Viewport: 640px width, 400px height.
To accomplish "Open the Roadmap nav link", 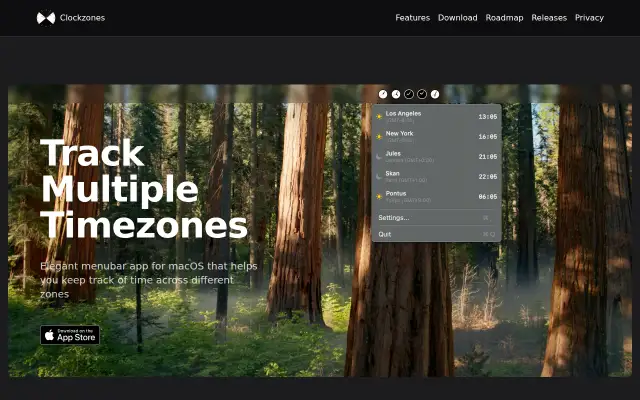I will point(504,18).
